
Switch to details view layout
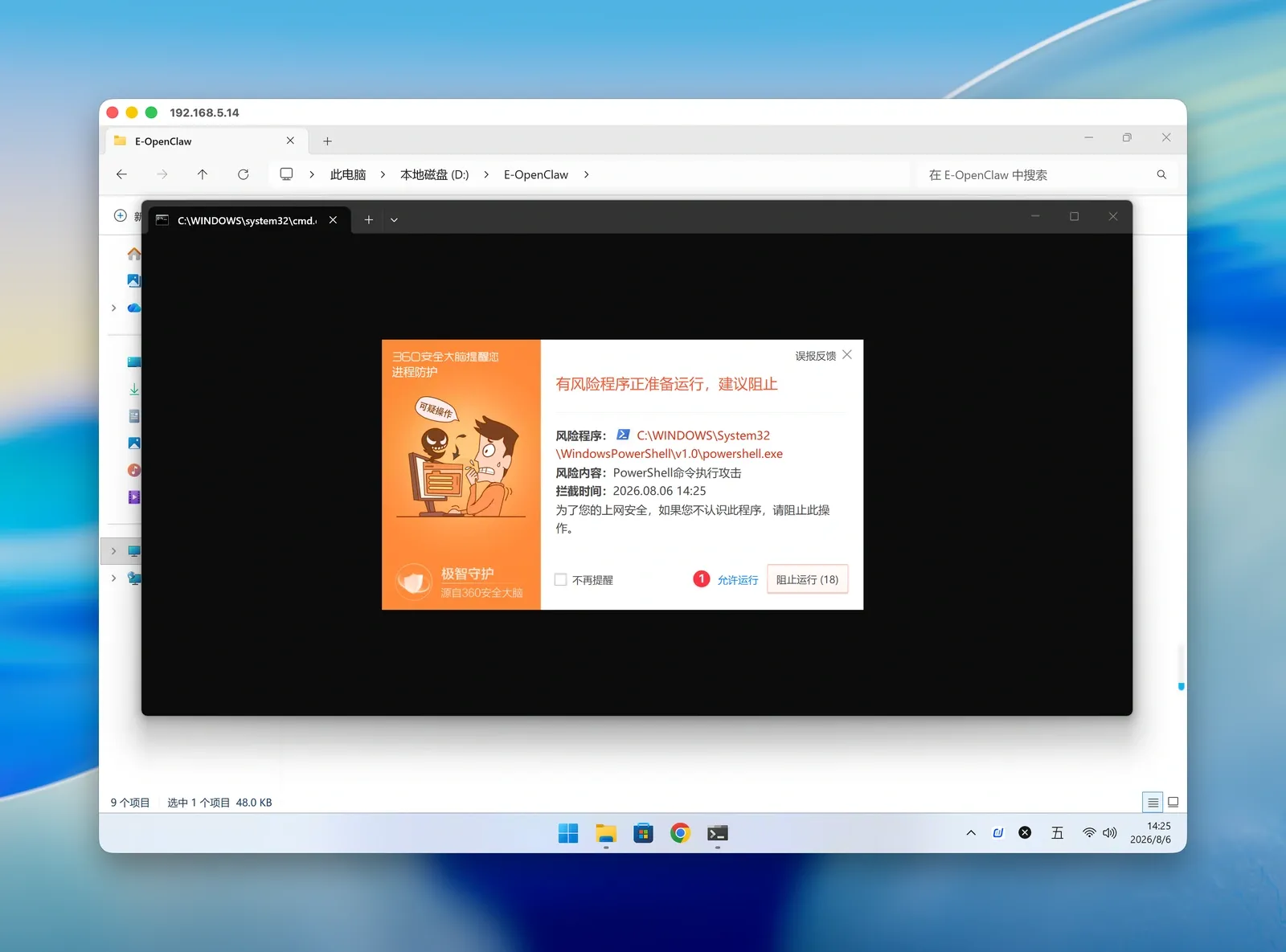(x=1153, y=802)
